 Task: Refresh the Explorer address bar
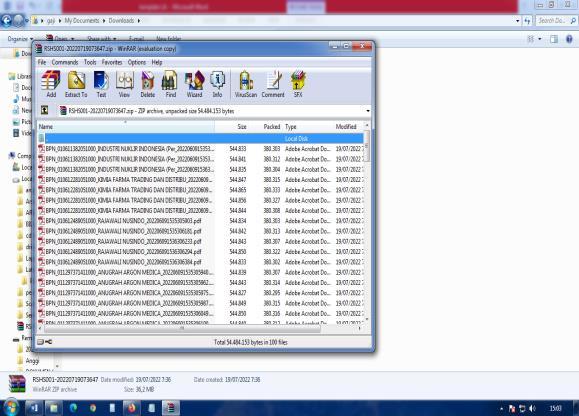(x=527, y=21)
